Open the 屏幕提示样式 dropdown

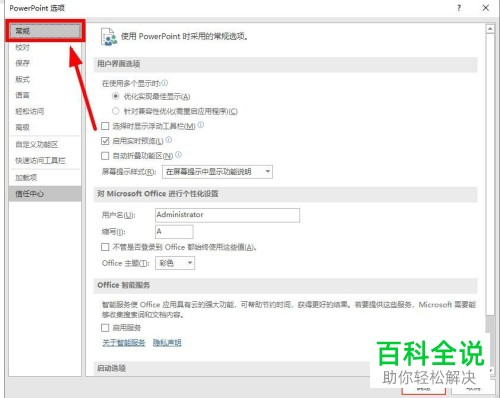click(x=217, y=172)
